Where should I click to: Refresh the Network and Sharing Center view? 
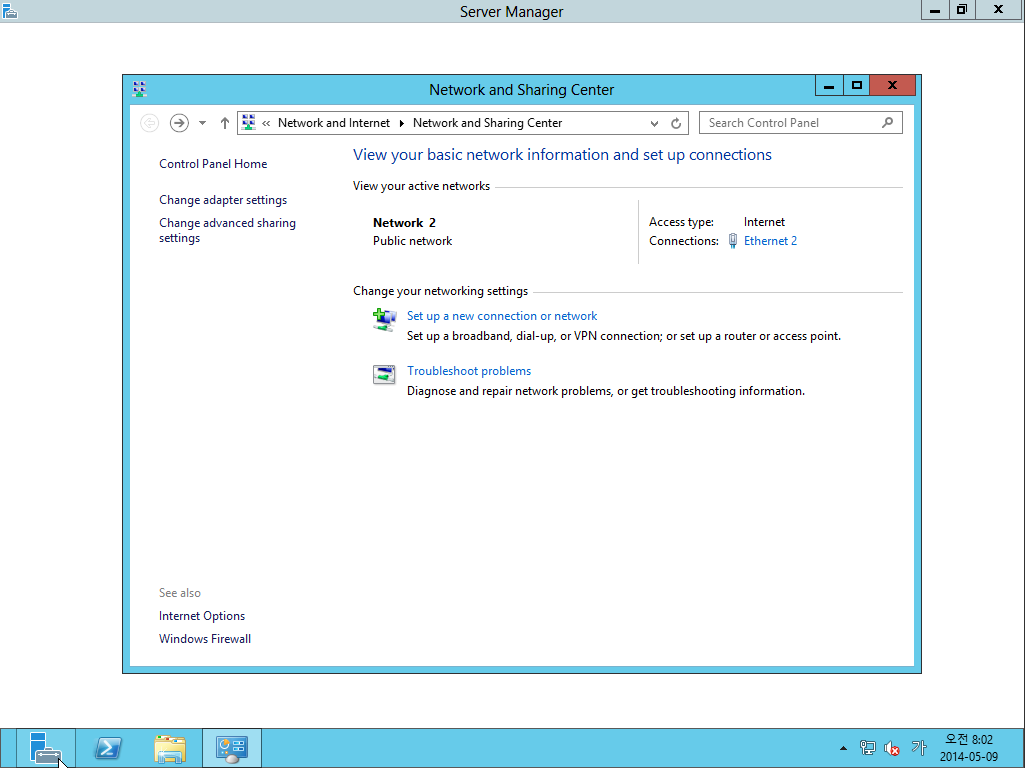point(676,123)
